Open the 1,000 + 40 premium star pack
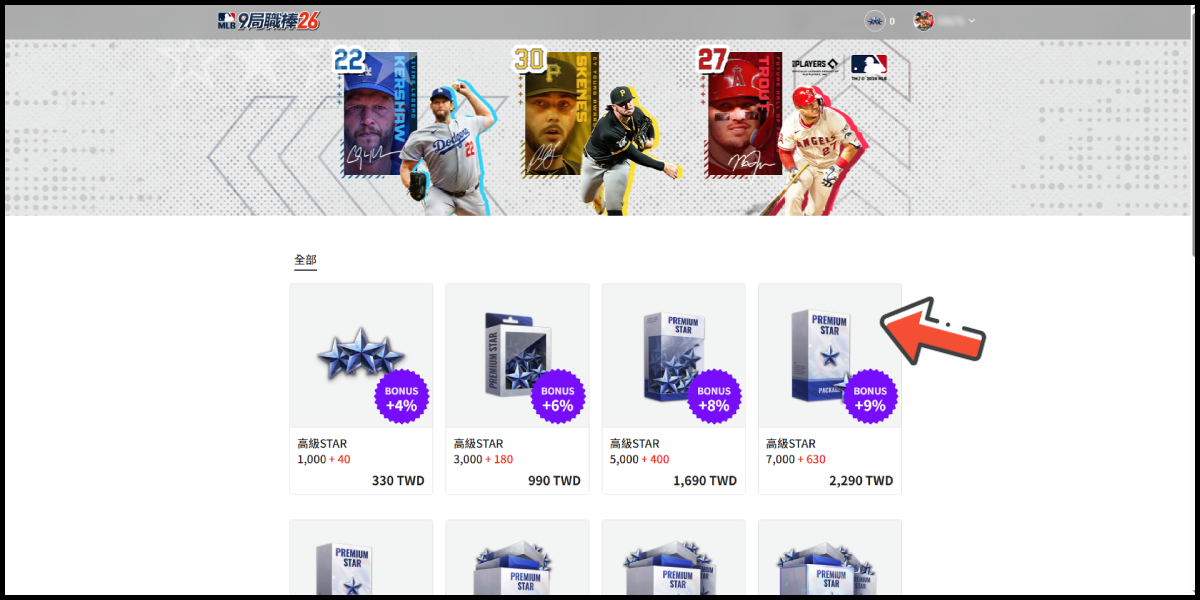Viewport: 1200px width, 600px height. click(361, 389)
